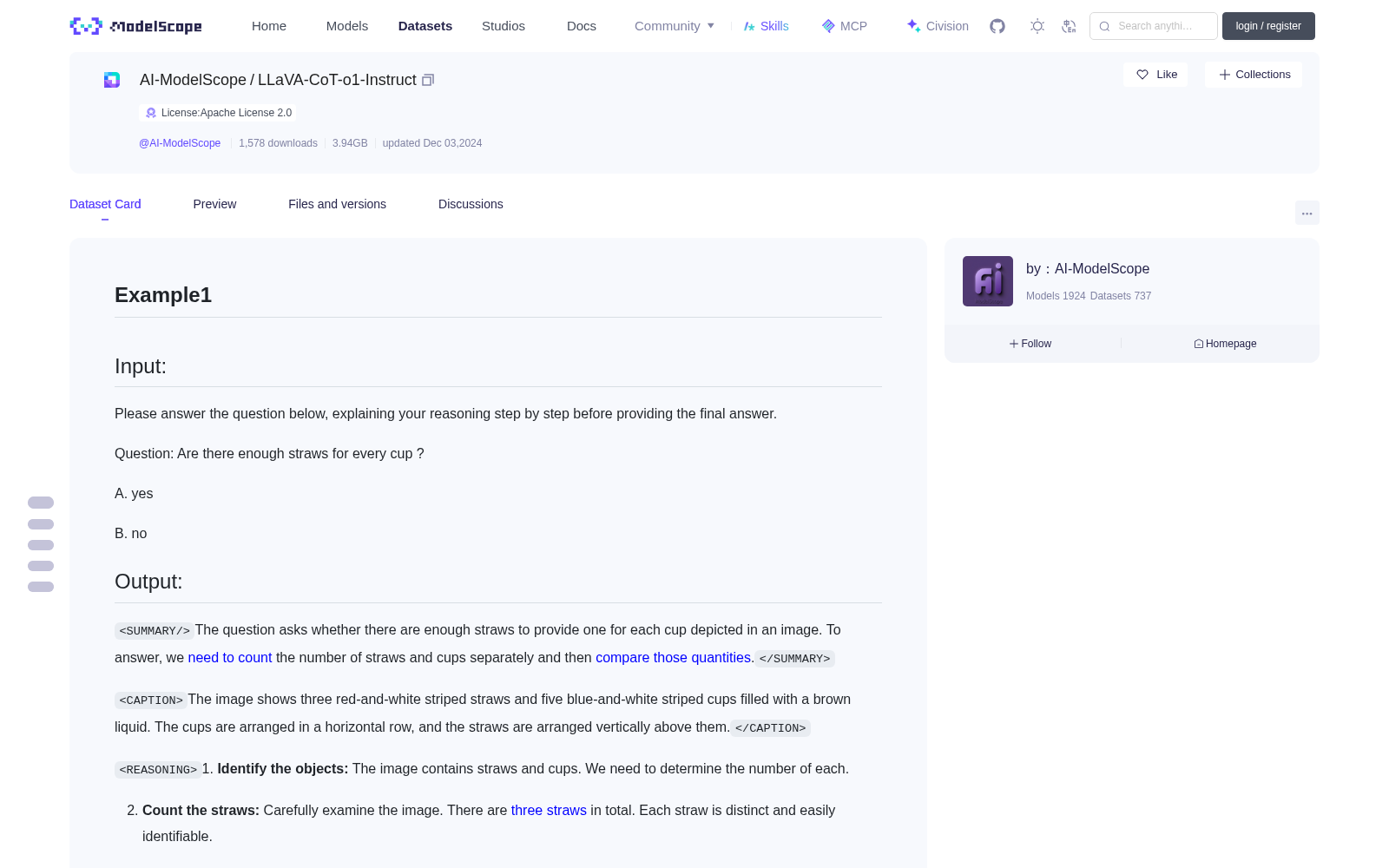This screenshot has width=1389, height=868.
Task: Click the 'three straws' link
Action: coord(549,811)
